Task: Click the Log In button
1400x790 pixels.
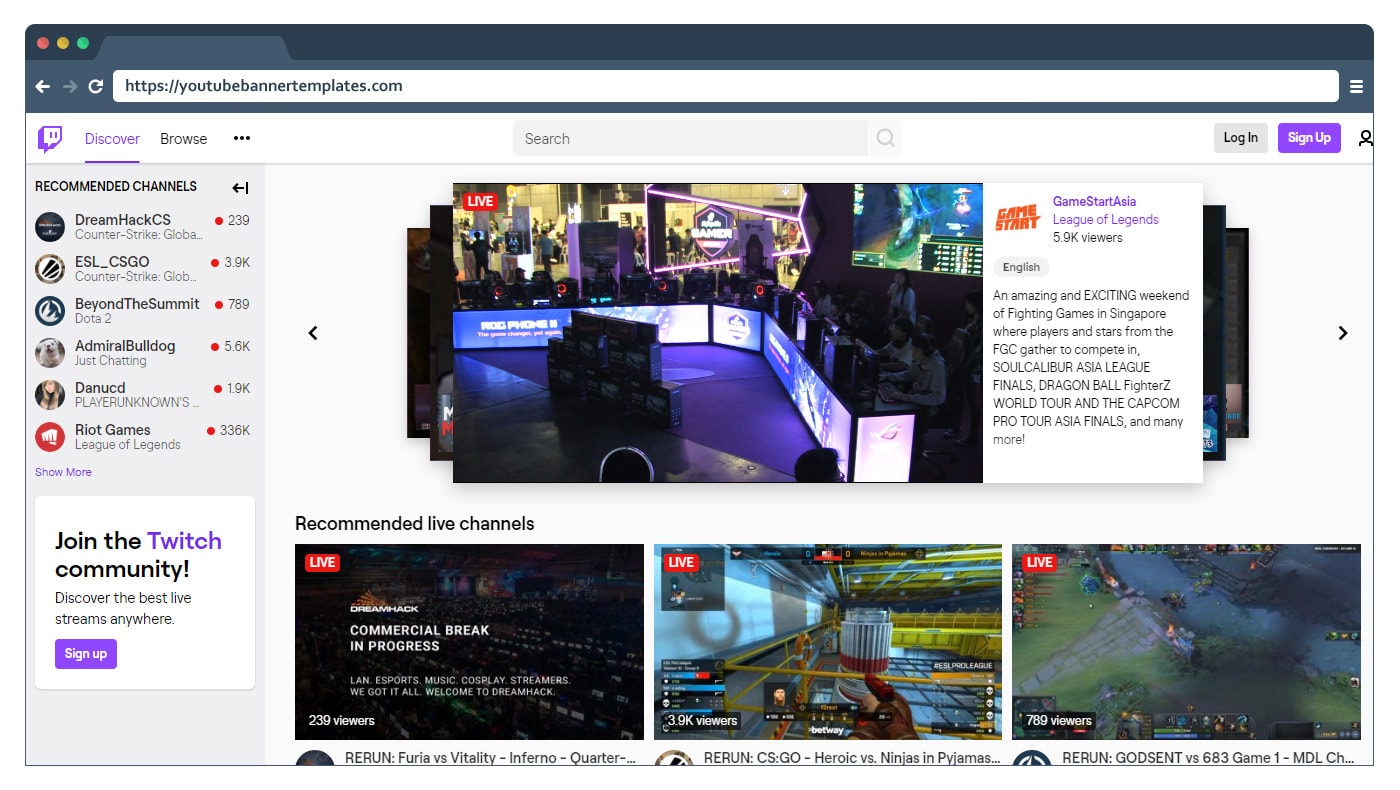Action: [x=1241, y=138]
